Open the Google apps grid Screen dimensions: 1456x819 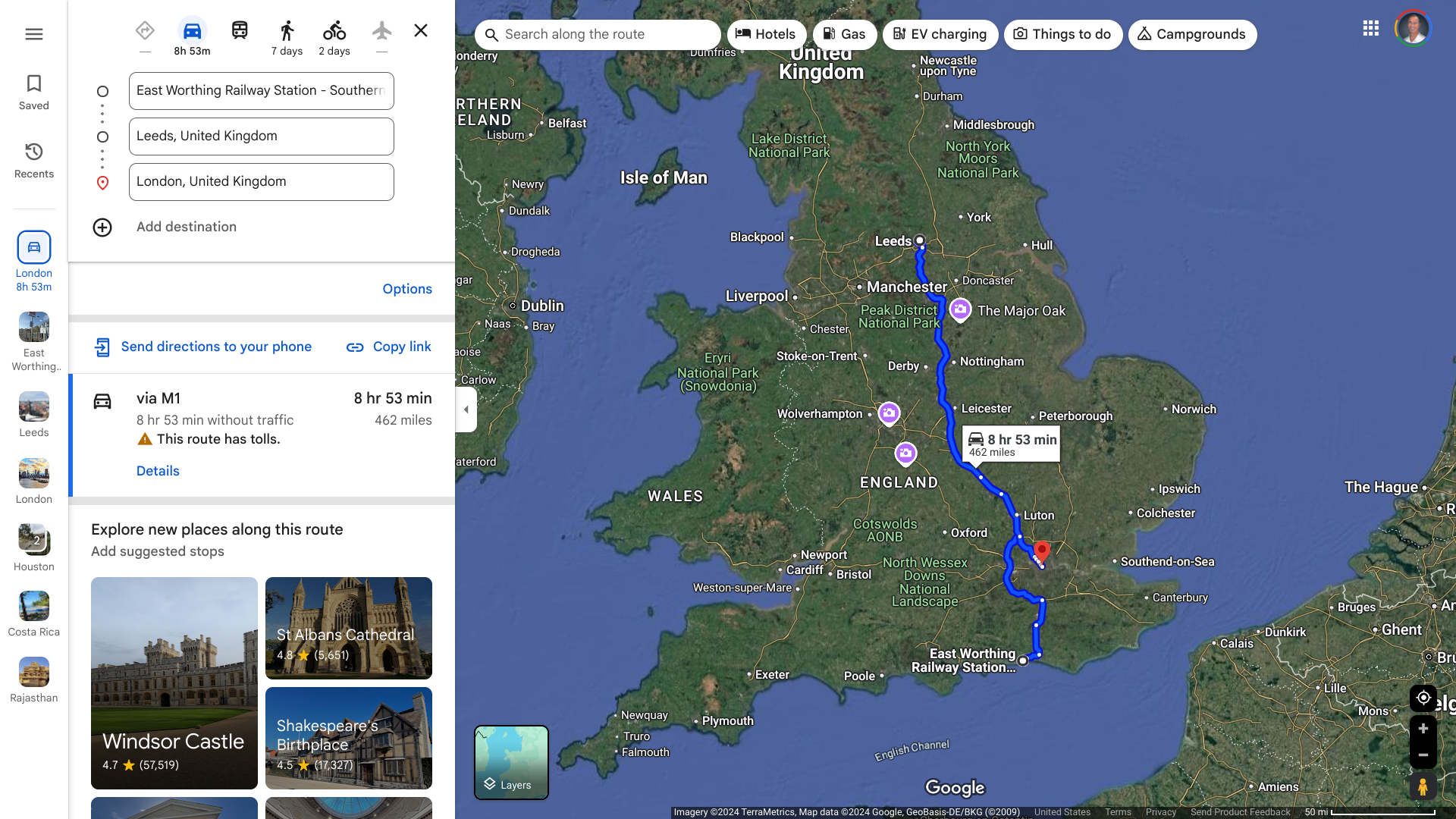pyautogui.click(x=1370, y=29)
